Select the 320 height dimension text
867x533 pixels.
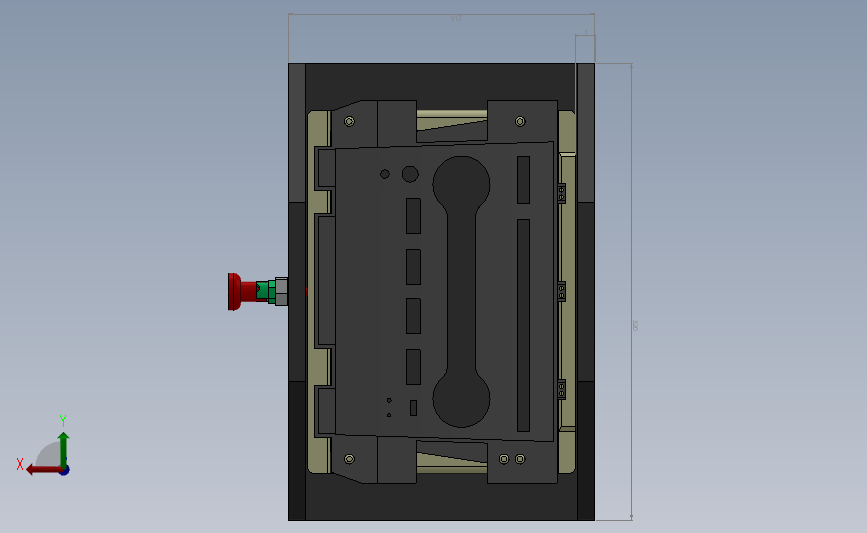635,325
